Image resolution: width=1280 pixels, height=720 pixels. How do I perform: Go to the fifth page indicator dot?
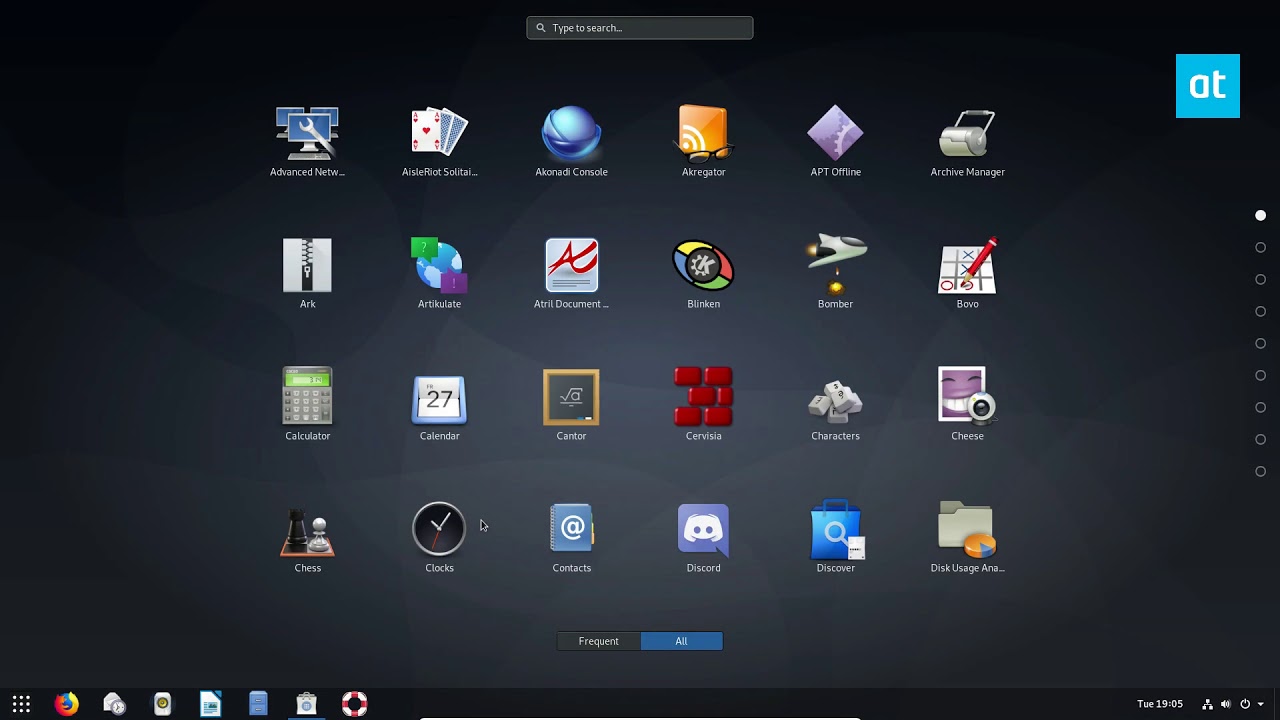pos(1260,344)
